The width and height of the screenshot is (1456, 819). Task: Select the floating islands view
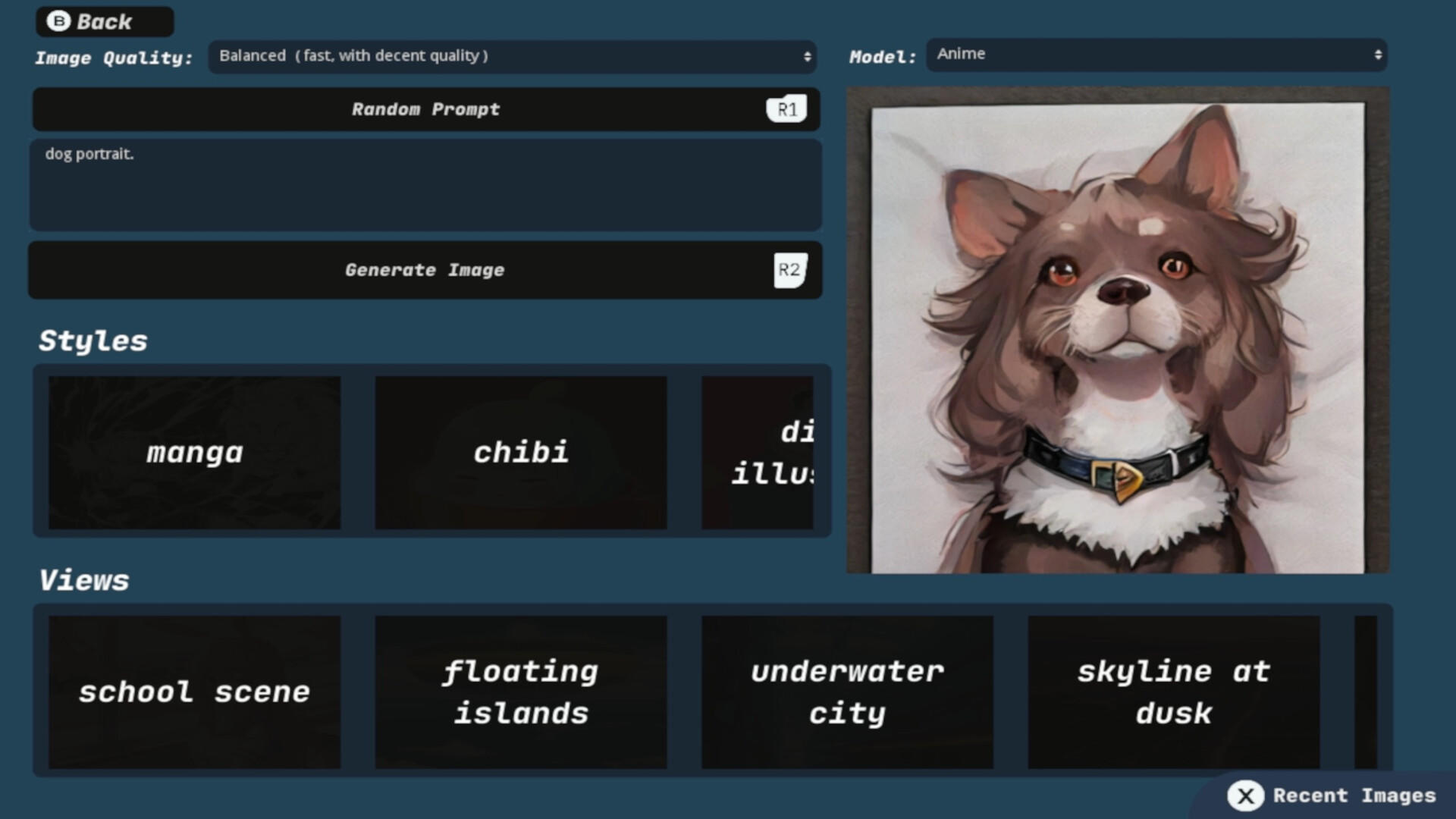(521, 691)
